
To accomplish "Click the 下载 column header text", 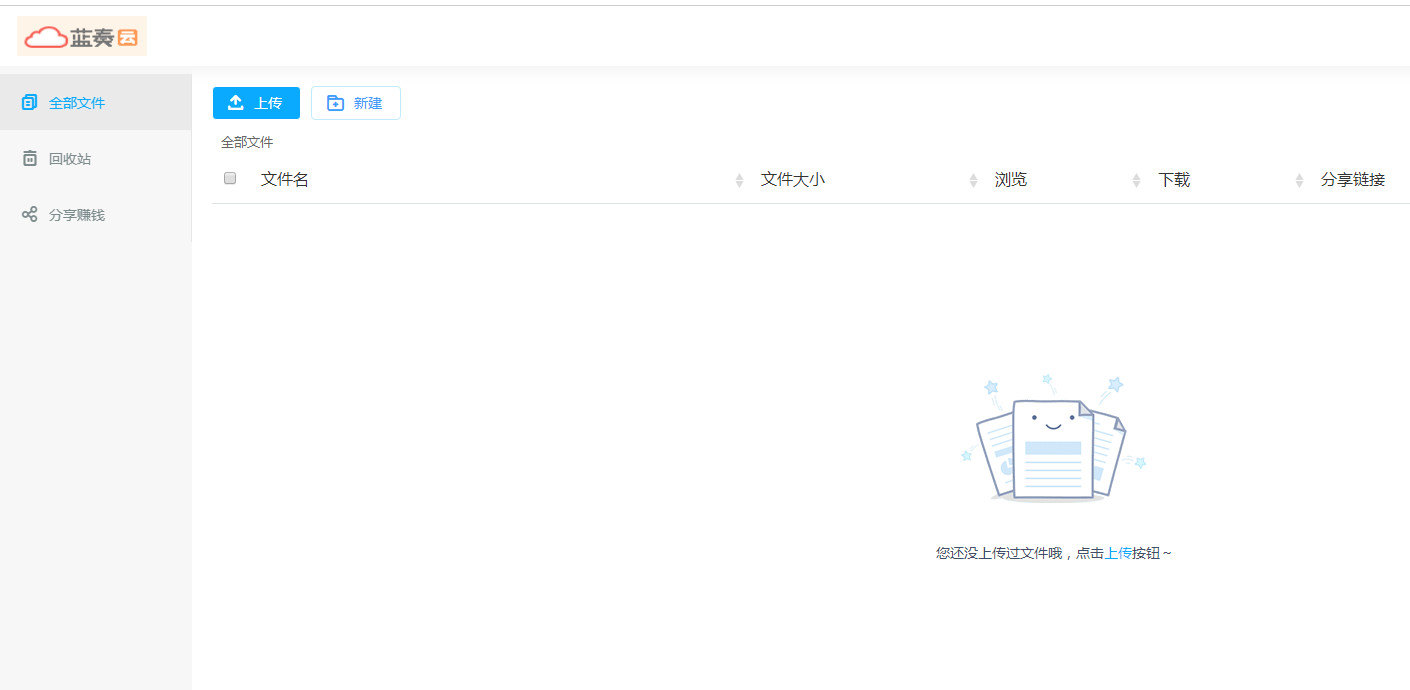I will point(1174,180).
